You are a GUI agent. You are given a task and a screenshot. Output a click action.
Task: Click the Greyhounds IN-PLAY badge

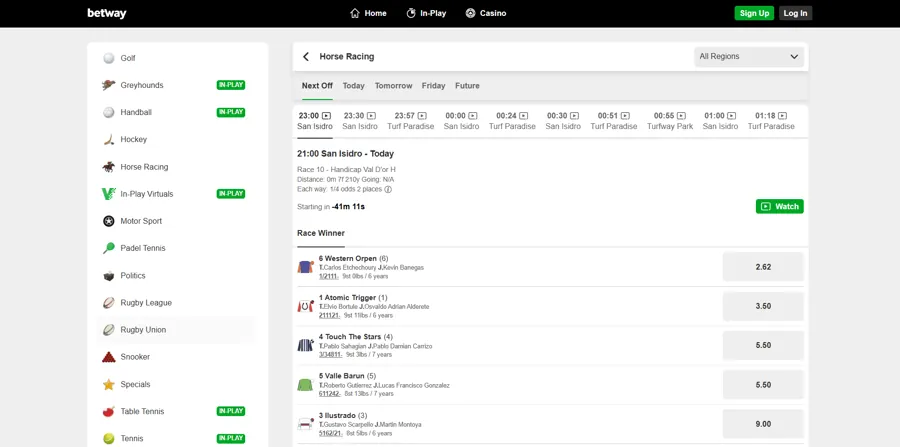point(231,85)
